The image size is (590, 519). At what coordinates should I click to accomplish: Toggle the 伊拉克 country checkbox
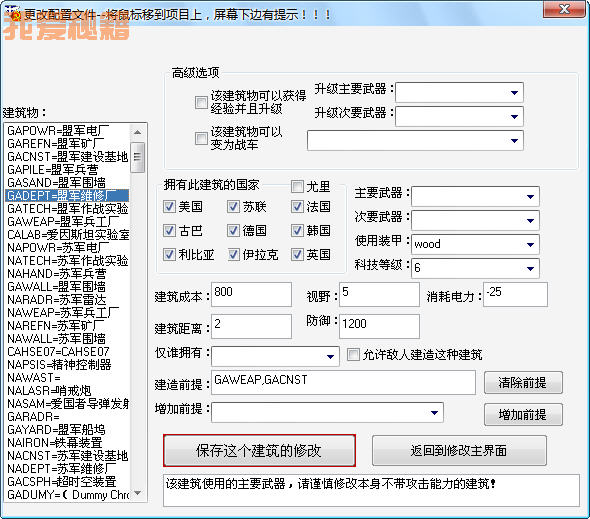pos(233,254)
